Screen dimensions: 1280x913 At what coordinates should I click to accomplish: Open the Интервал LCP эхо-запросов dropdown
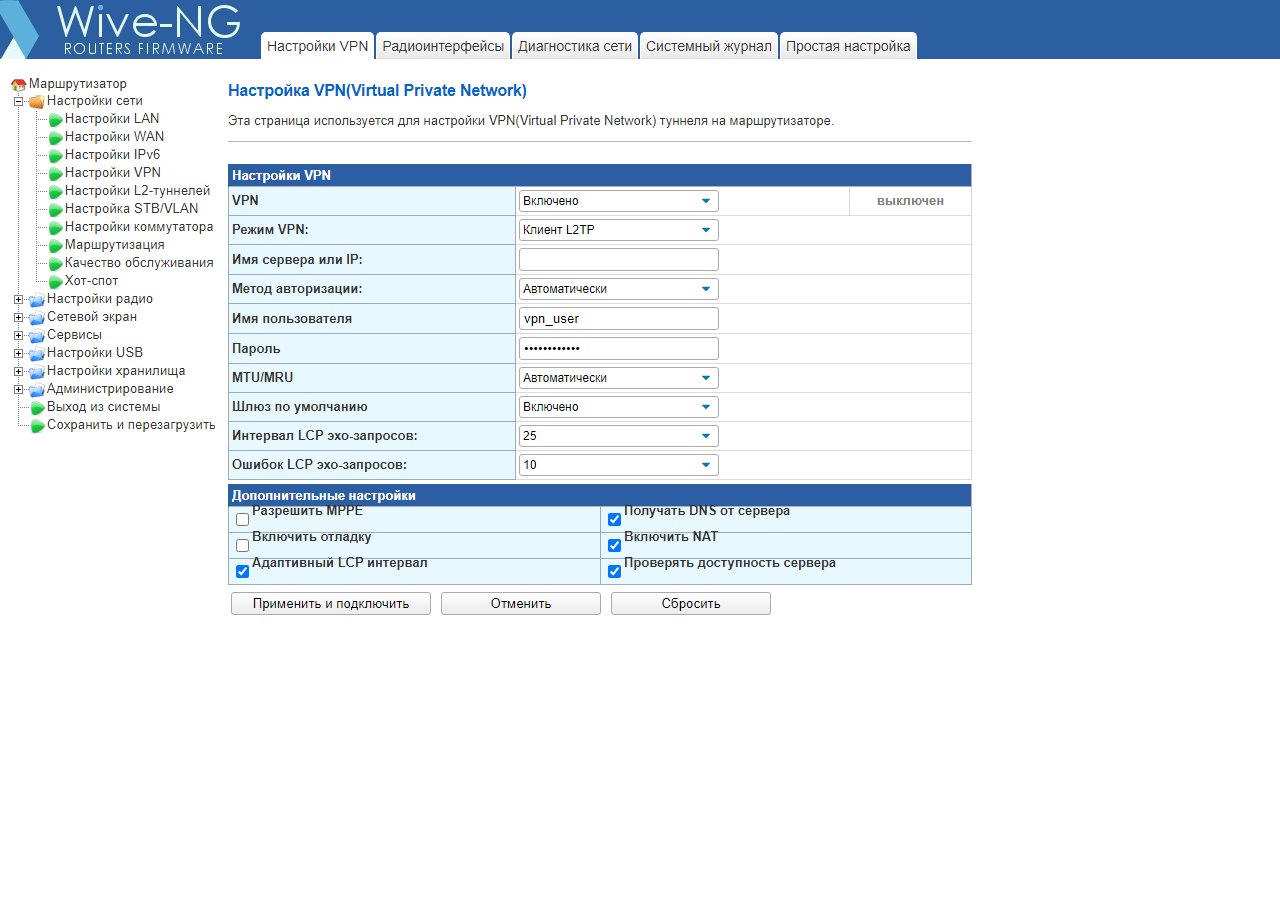point(619,436)
